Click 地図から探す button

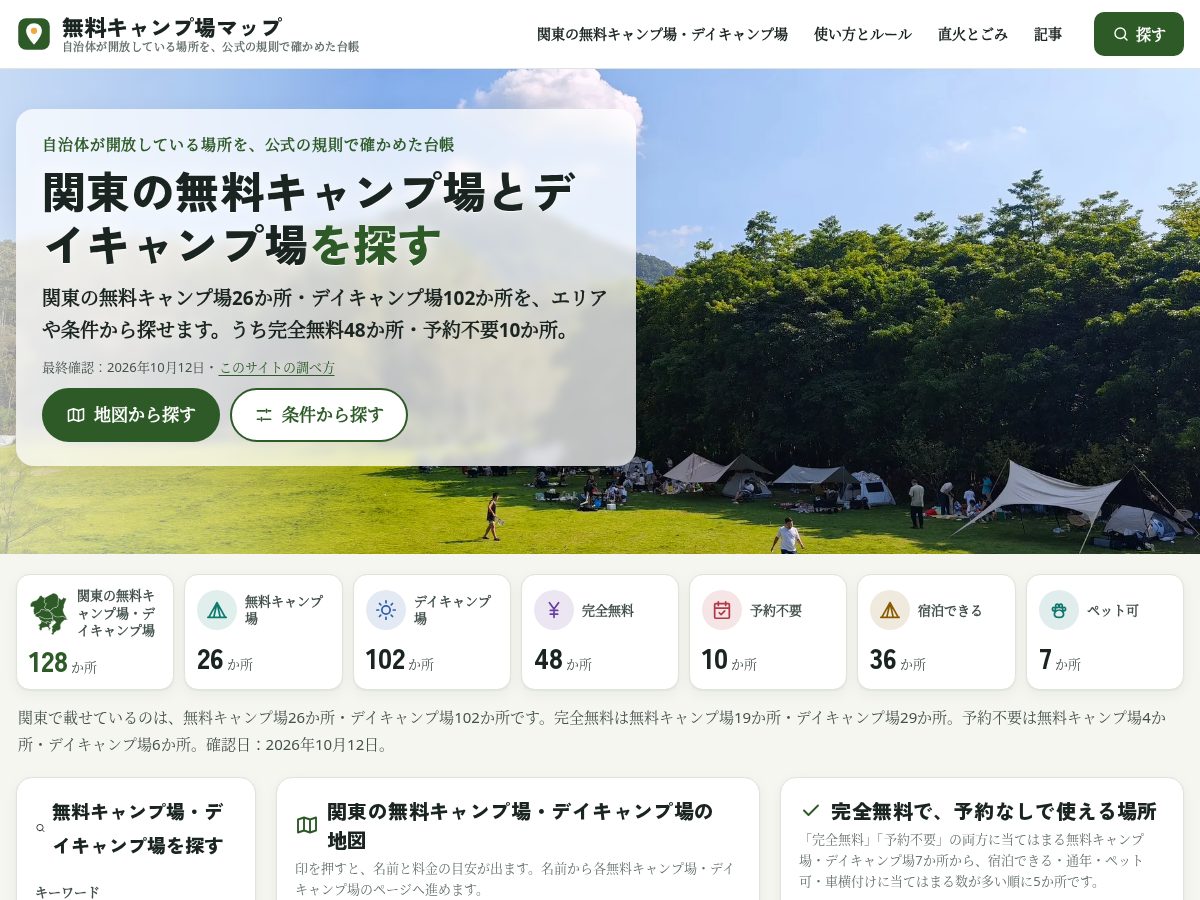131,415
